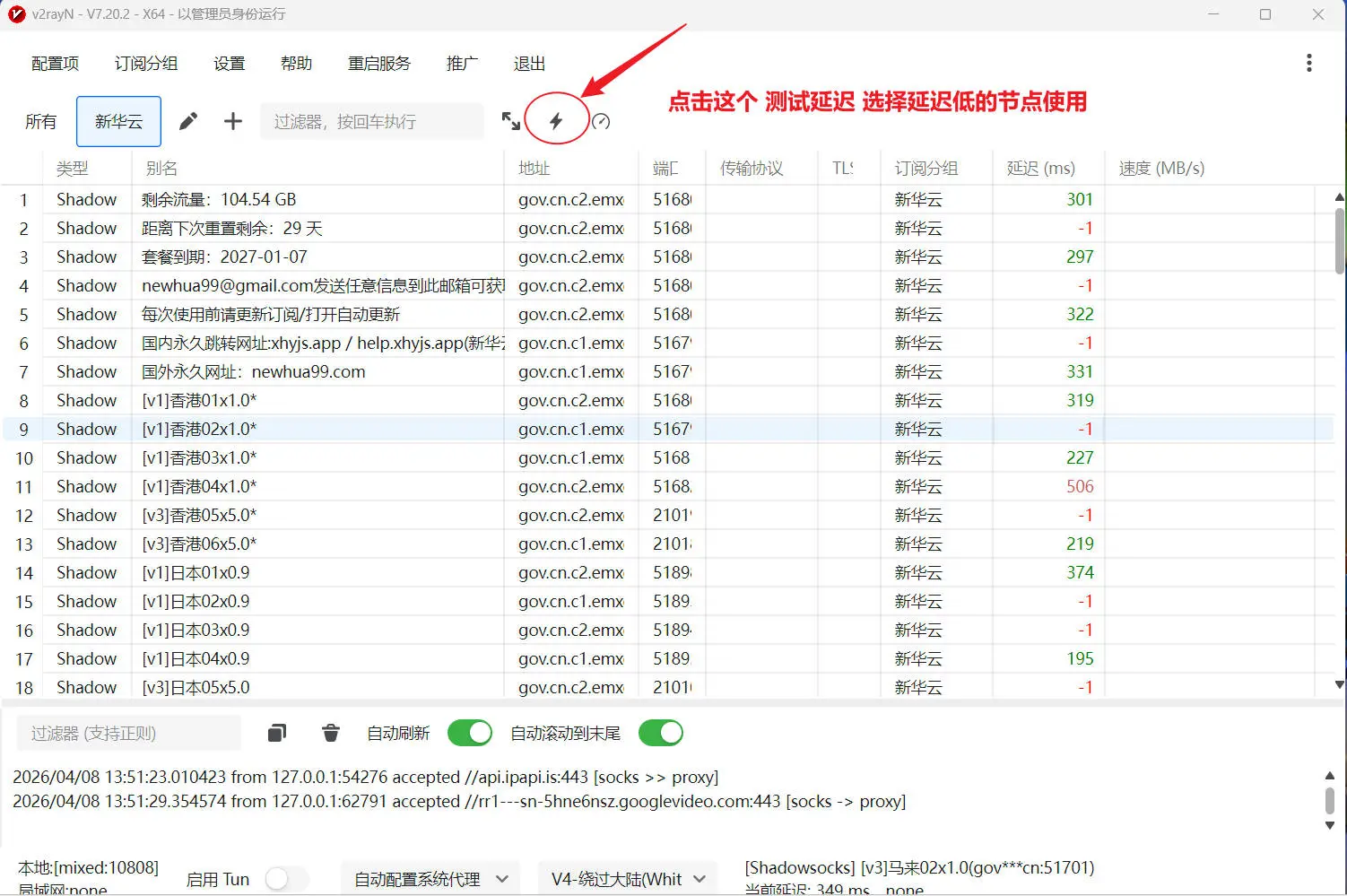Open the 设置 menu
The image size is (1347, 896).
tap(229, 63)
